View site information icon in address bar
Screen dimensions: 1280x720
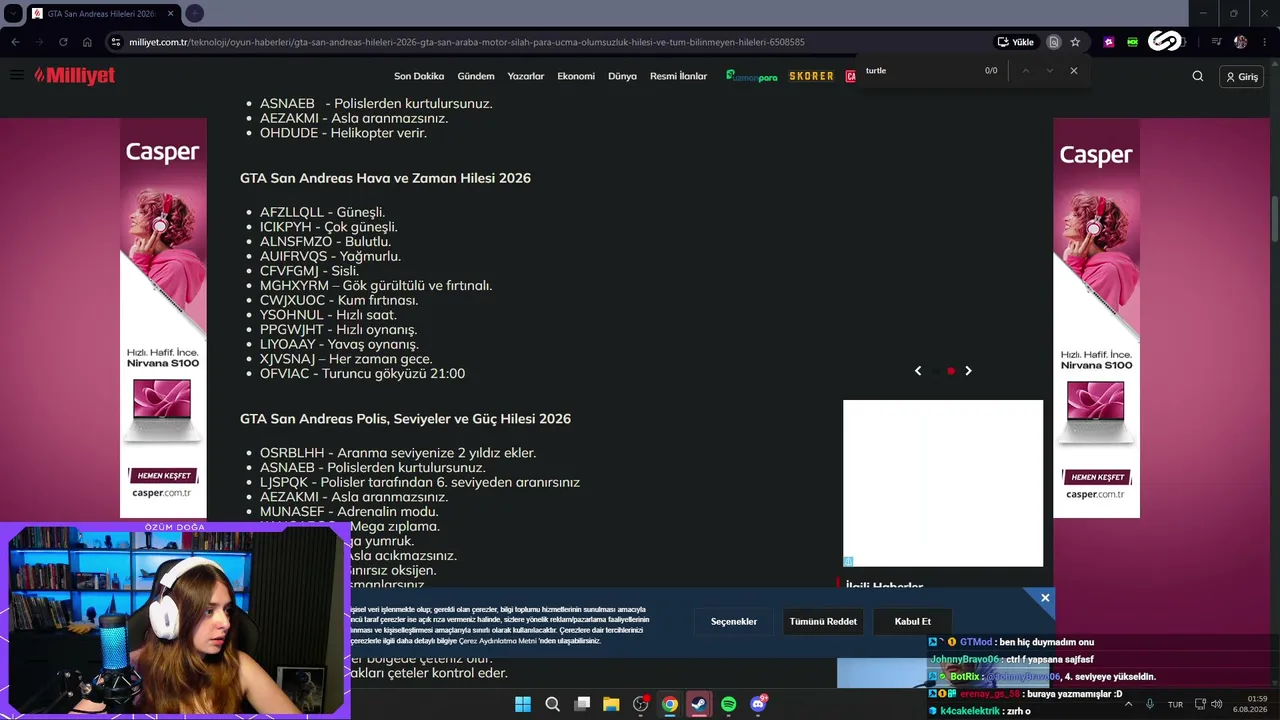click(116, 42)
